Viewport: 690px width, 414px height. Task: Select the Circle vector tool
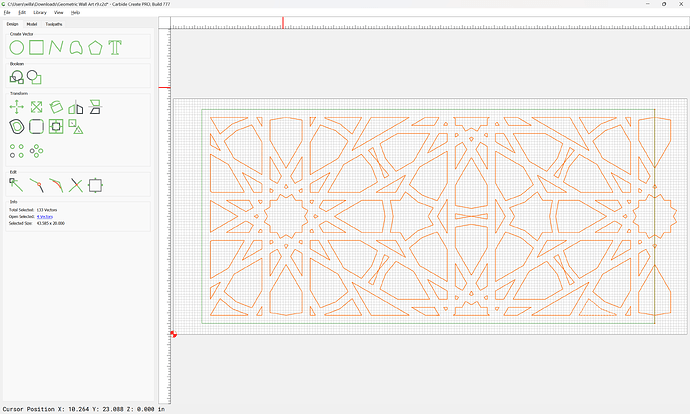(x=17, y=47)
